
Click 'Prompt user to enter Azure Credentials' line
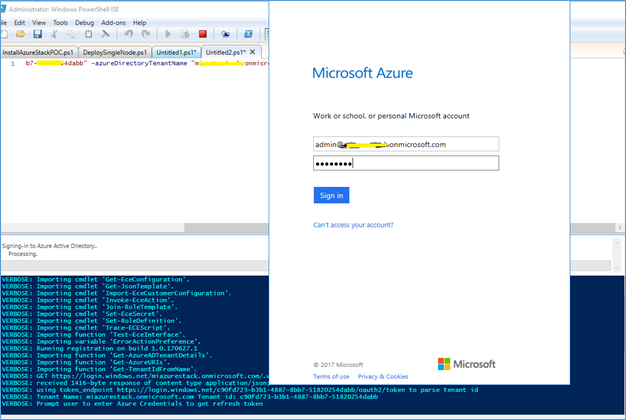133,404
